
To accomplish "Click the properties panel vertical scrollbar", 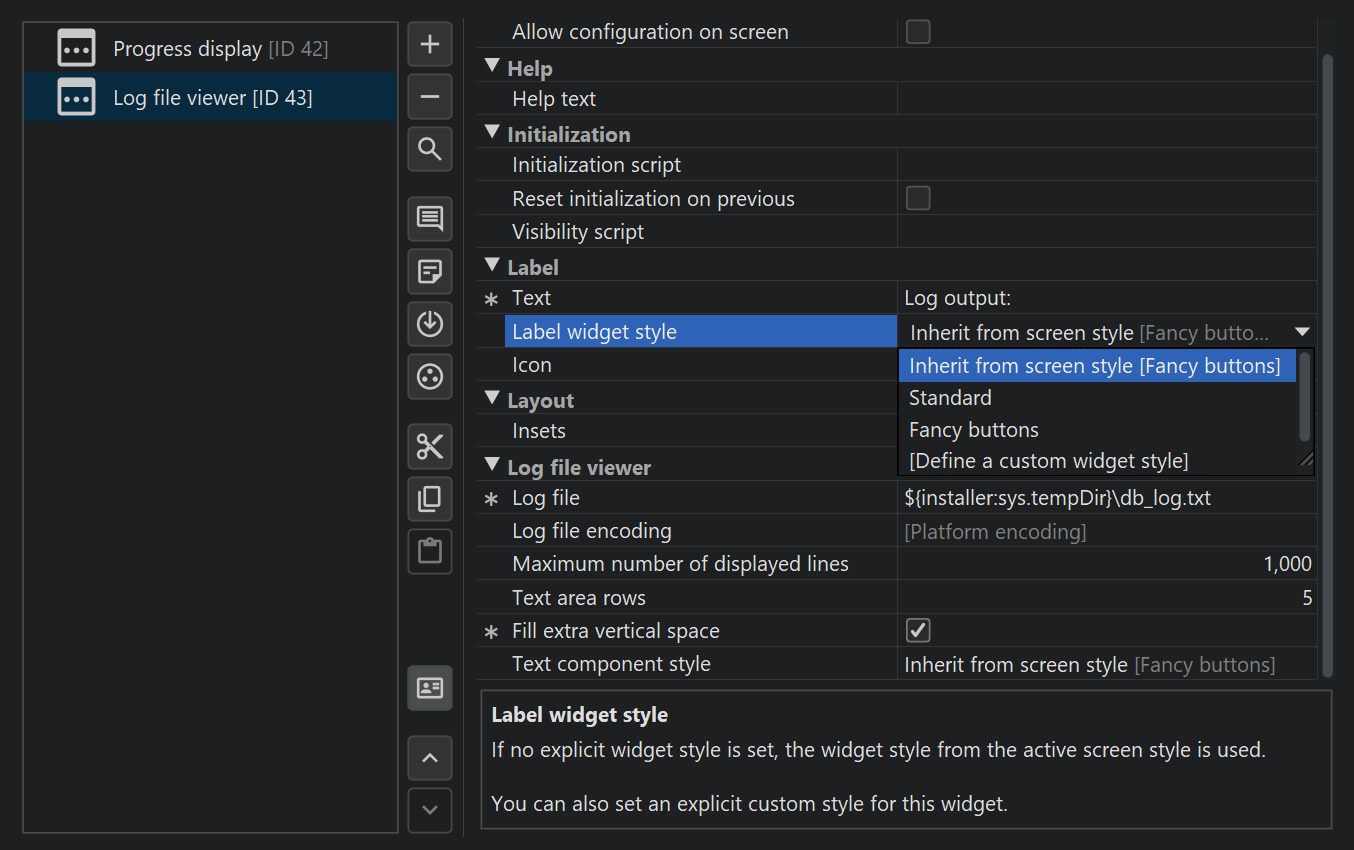I will (x=1327, y=360).
